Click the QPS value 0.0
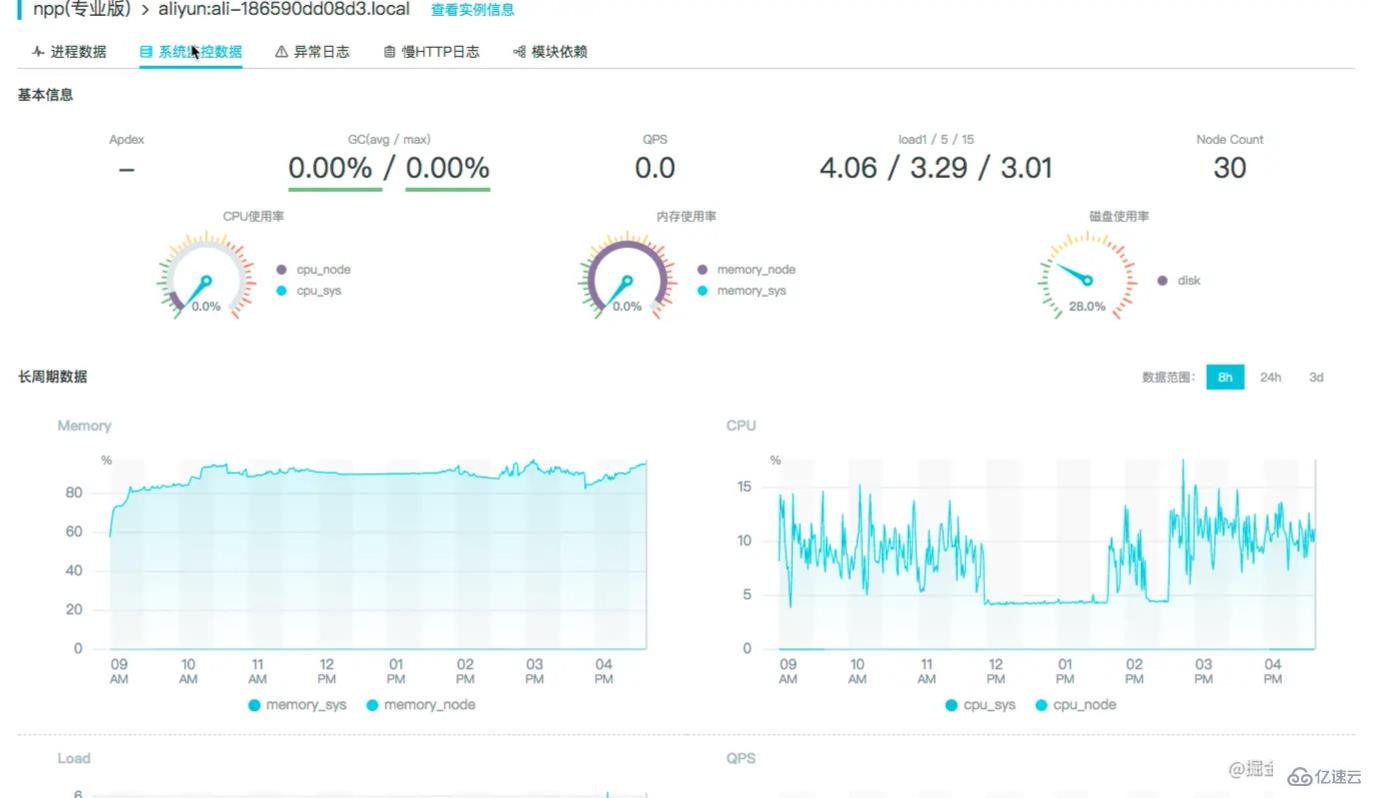Screen dimensions: 1373x798 tap(655, 168)
